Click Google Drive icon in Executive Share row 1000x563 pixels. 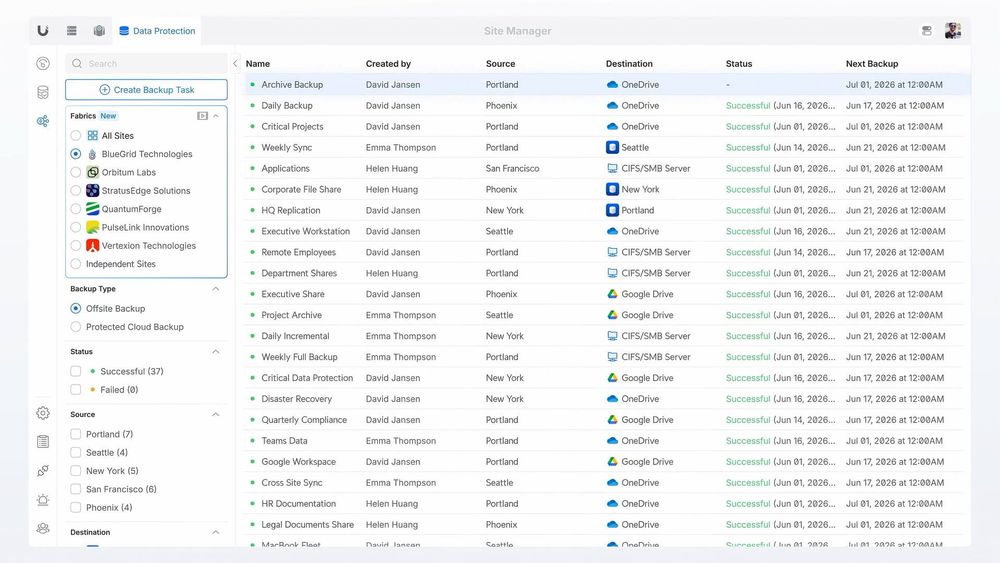pyautogui.click(x=612, y=294)
